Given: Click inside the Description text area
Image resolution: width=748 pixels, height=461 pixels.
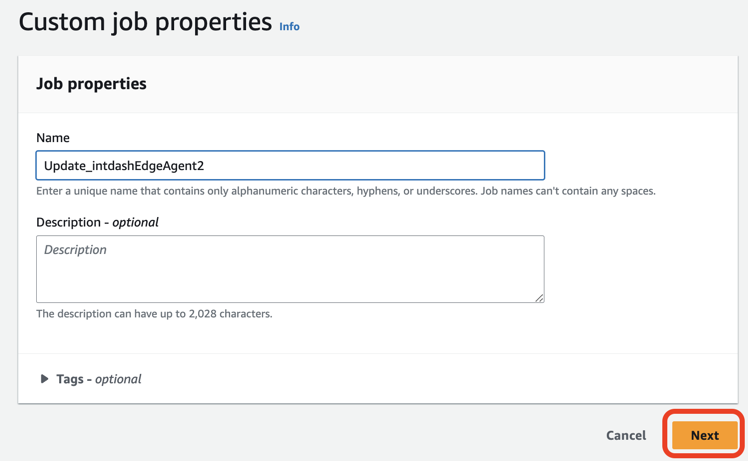Looking at the screenshot, I should coord(290,269).
